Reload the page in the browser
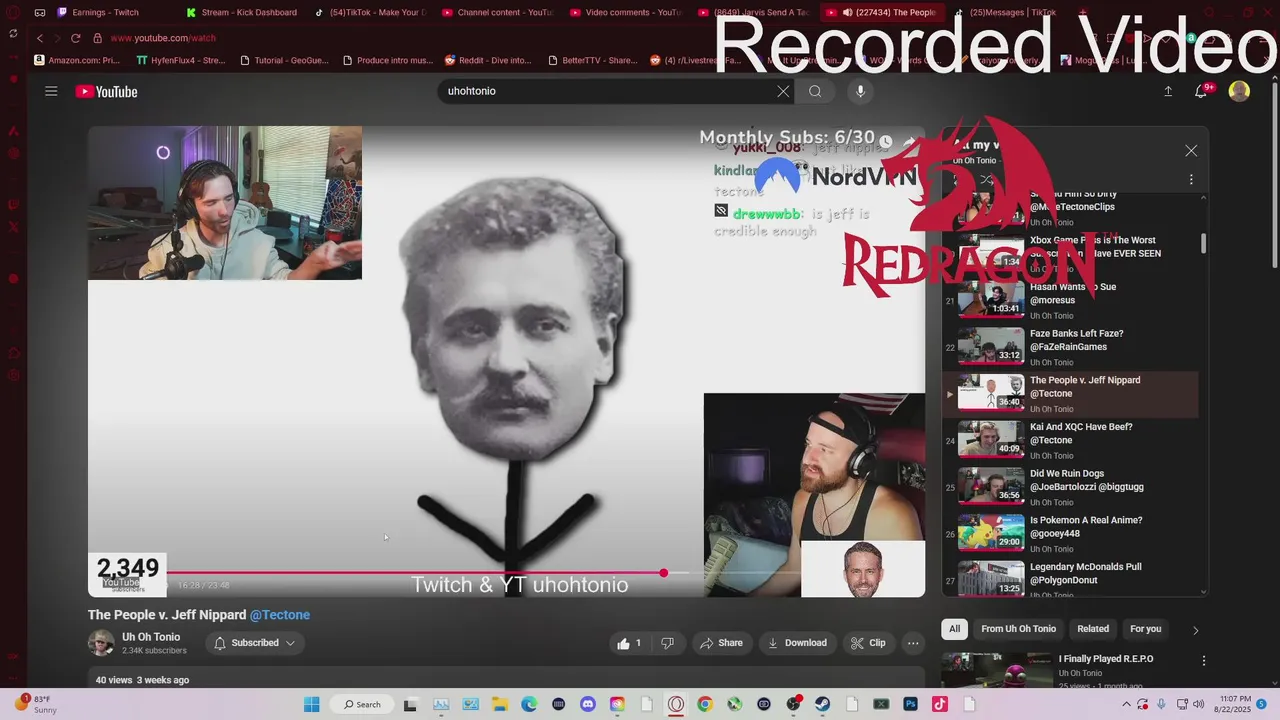The width and height of the screenshot is (1280, 720). pyautogui.click(x=75, y=38)
